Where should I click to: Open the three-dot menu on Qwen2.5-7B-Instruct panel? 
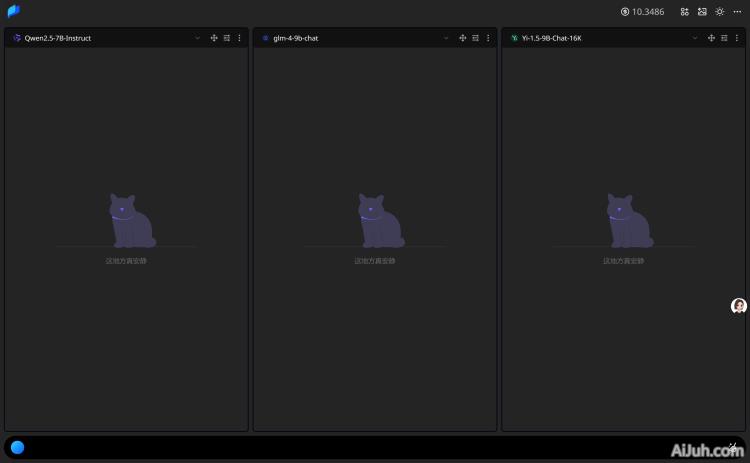coord(239,38)
